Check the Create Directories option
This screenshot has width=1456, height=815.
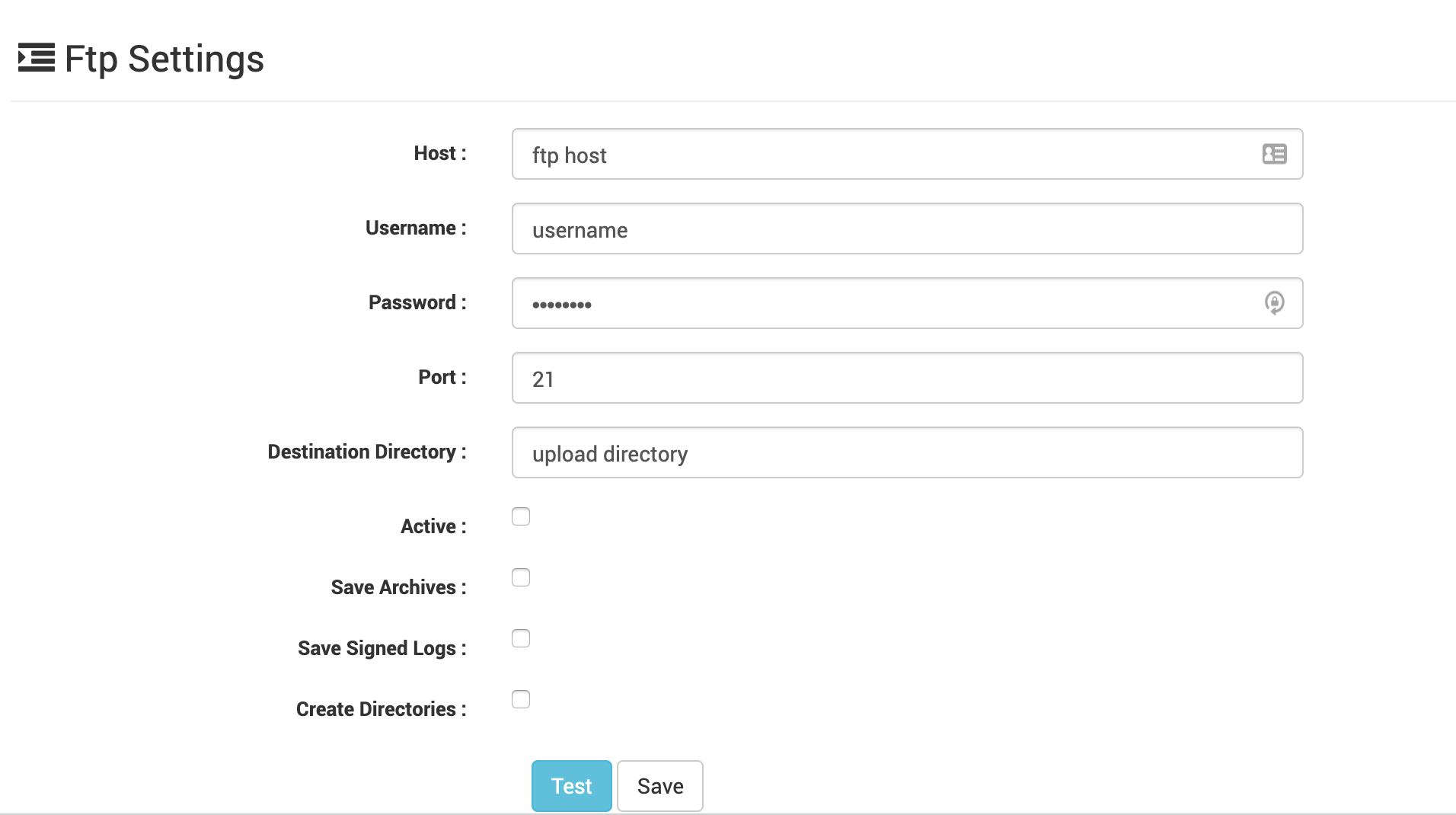[521, 699]
